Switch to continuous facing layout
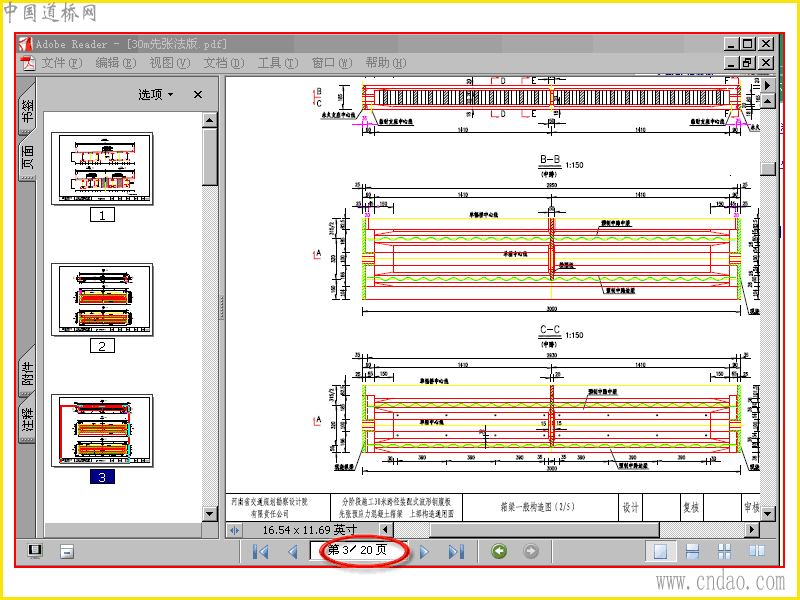The height and width of the screenshot is (600, 800). click(x=724, y=551)
